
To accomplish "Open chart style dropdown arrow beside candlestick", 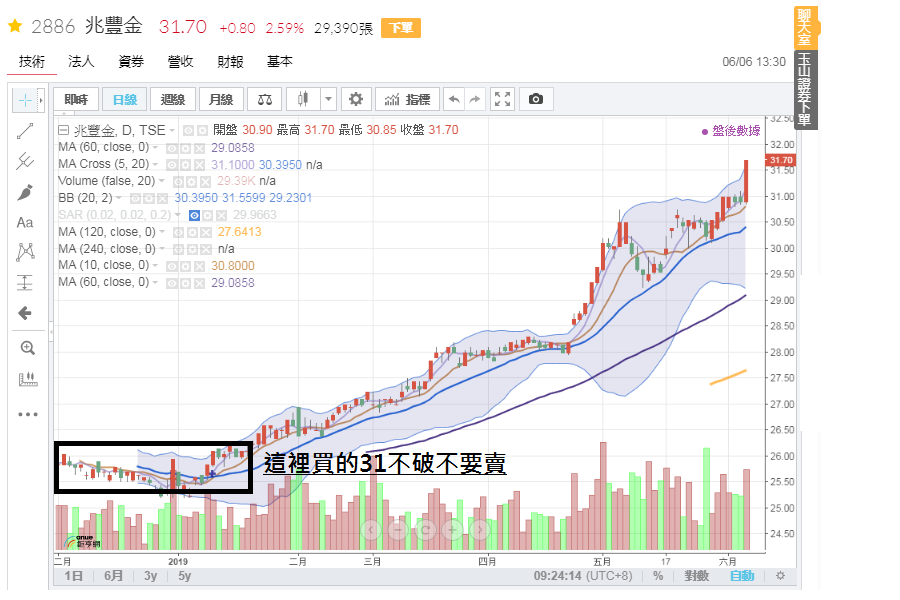I will click(x=328, y=99).
